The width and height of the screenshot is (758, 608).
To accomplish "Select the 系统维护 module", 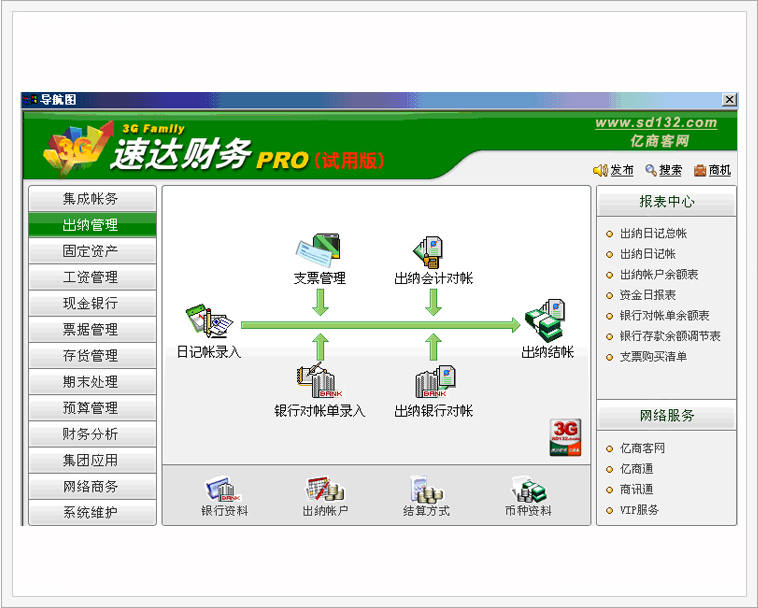I will click(x=92, y=512).
